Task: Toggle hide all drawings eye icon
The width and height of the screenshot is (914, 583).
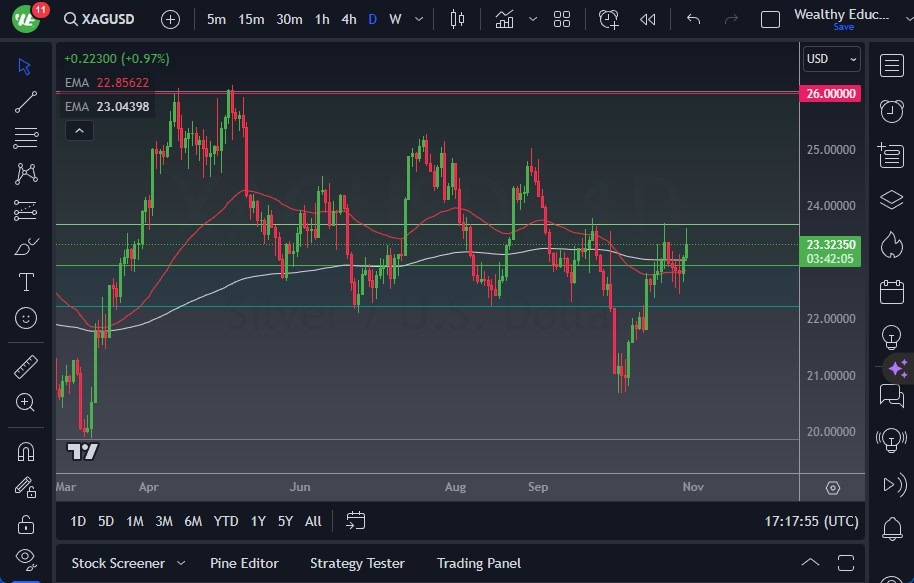Action: tap(26, 557)
